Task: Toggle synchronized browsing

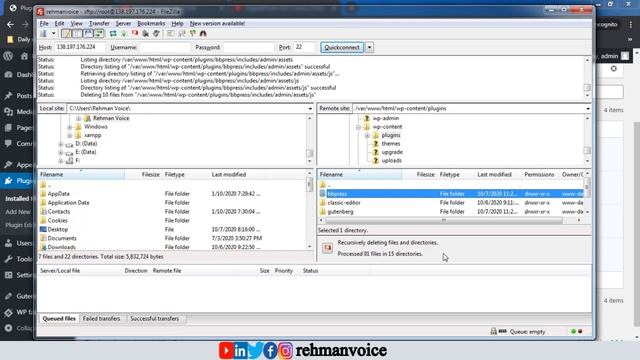Action: coord(192,33)
